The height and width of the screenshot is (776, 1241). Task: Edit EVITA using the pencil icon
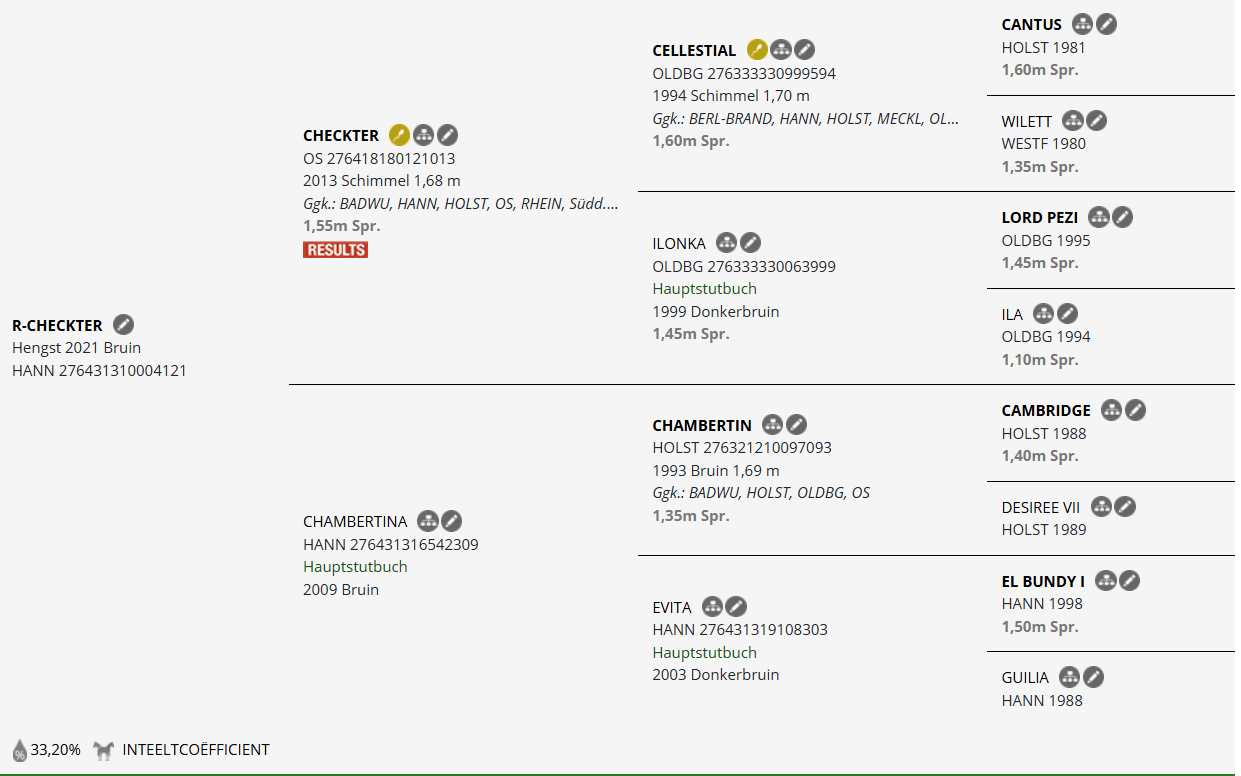coord(736,606)
